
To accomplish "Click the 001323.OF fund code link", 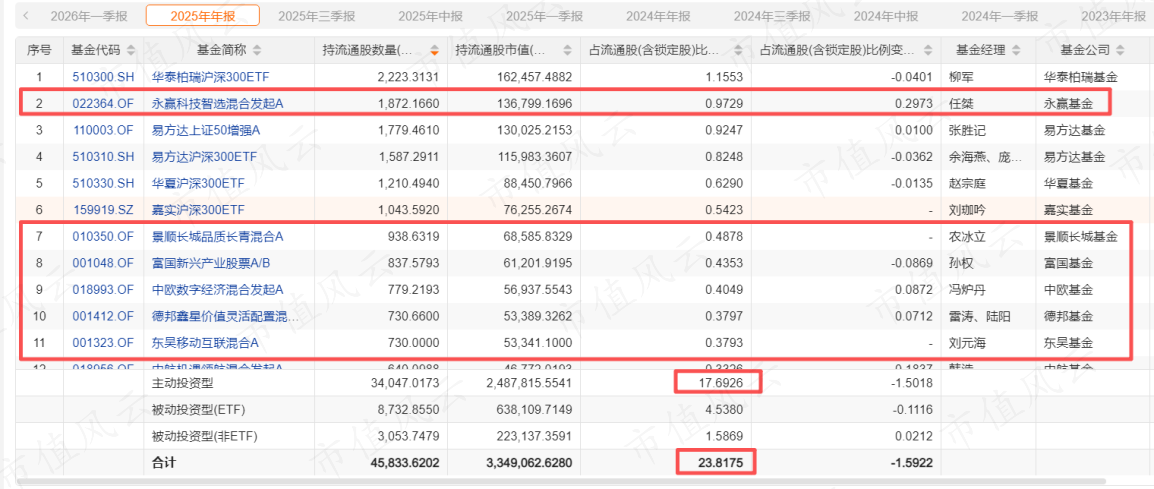I will (x=102, y=343).
